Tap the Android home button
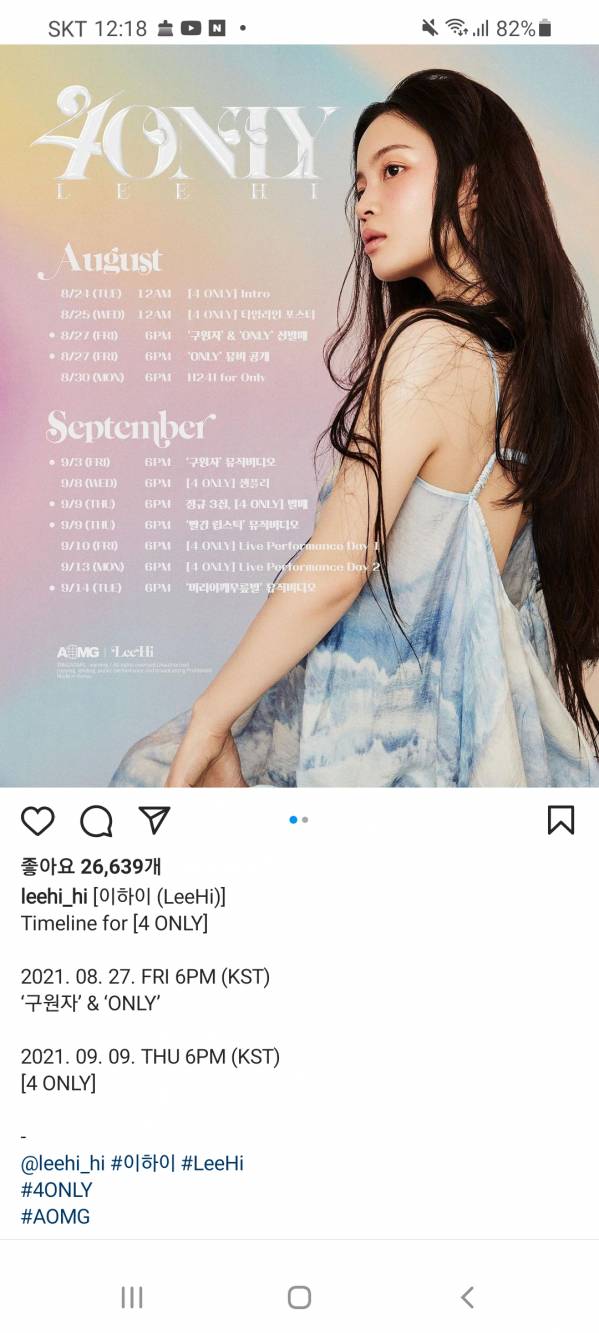 299,1297
